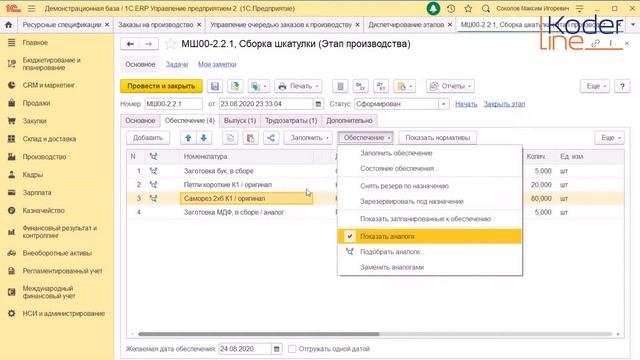Open the history clock icon

click(x=451, y=8)
